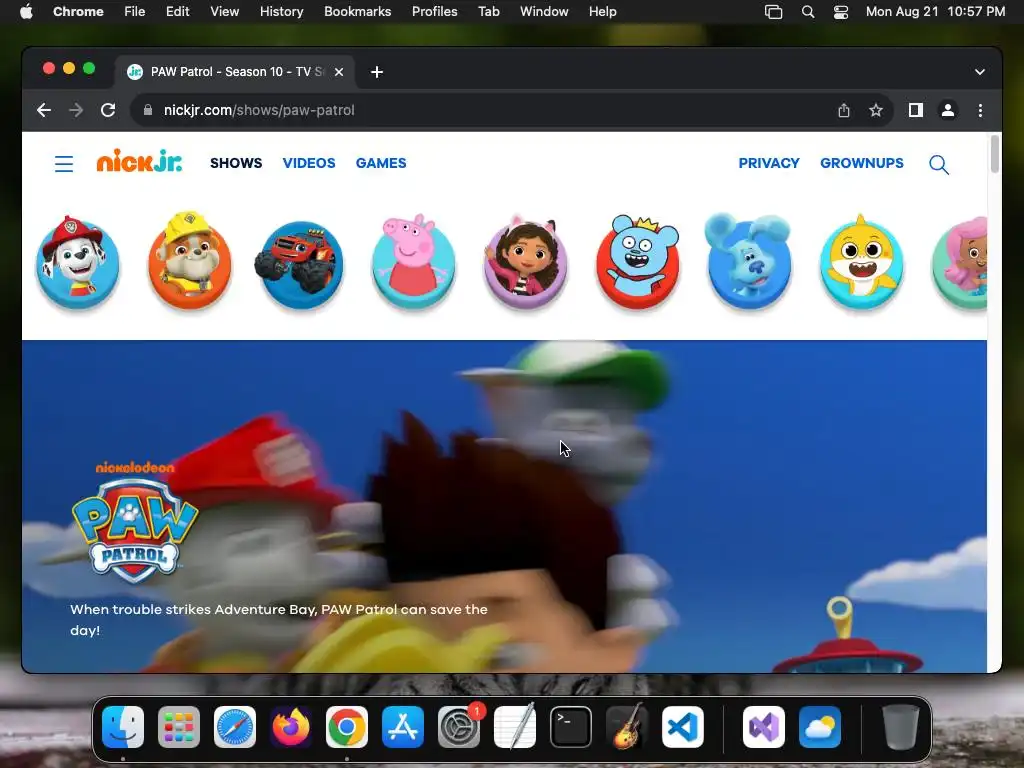Go back with the browser back arrow
The image size is (1024, 768).
pyautogui.click(x=44, y=110)
